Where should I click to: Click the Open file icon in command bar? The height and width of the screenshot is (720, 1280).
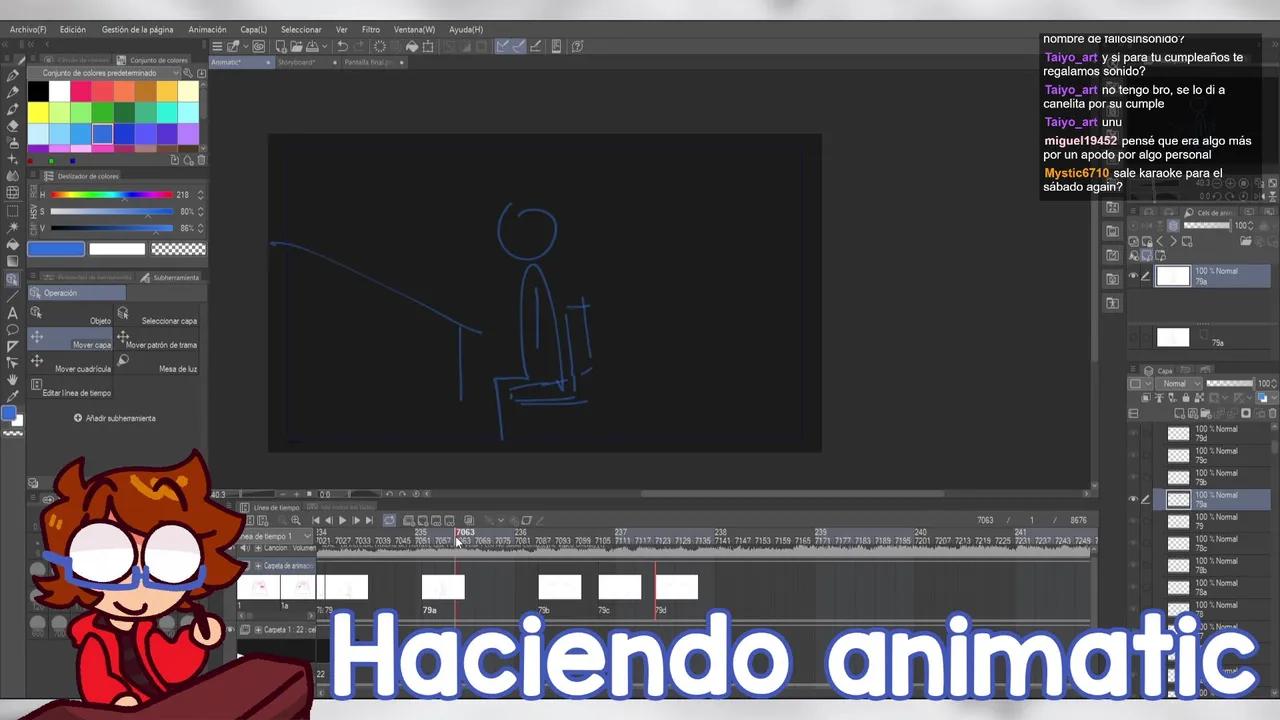(296, 46)
